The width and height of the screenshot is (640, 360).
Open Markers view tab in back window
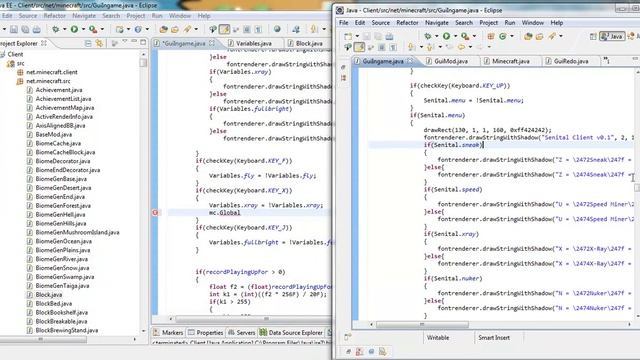pyautogui.click(x=168, y=333)
